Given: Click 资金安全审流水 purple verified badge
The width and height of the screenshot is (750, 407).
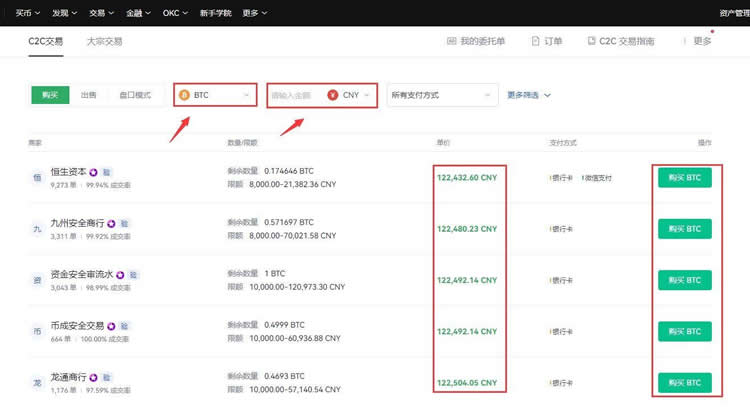Looking at the screenshot, I should click(120, 275).
